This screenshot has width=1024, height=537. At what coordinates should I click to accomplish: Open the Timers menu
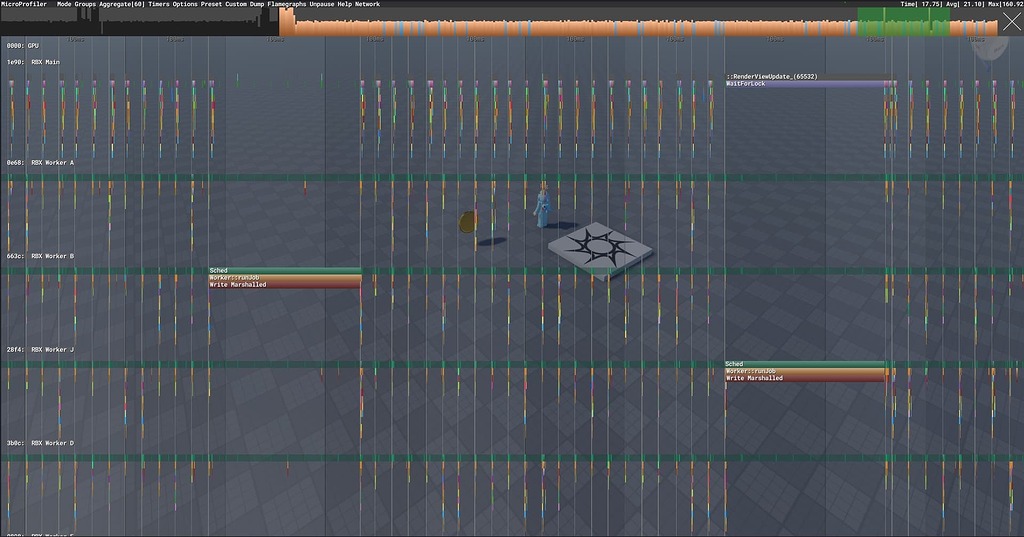click(159, 4)
